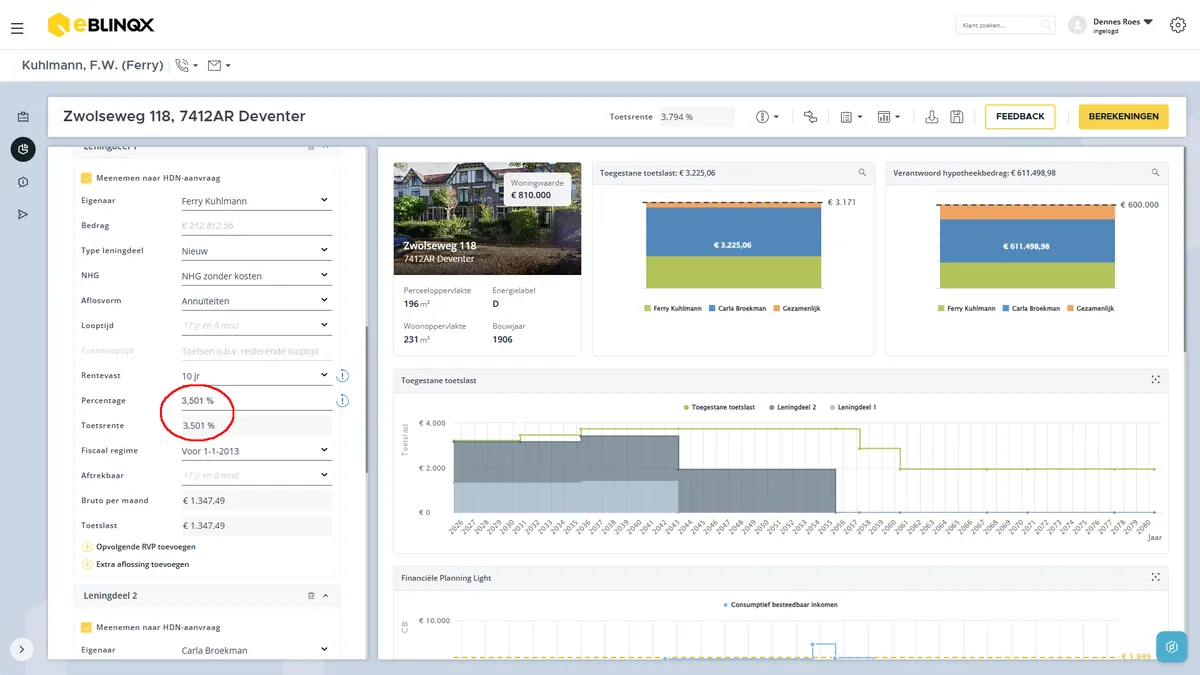Screen dimensions: 1200x675
Task: Click the phone contact icon
Action: click(182, 65)
